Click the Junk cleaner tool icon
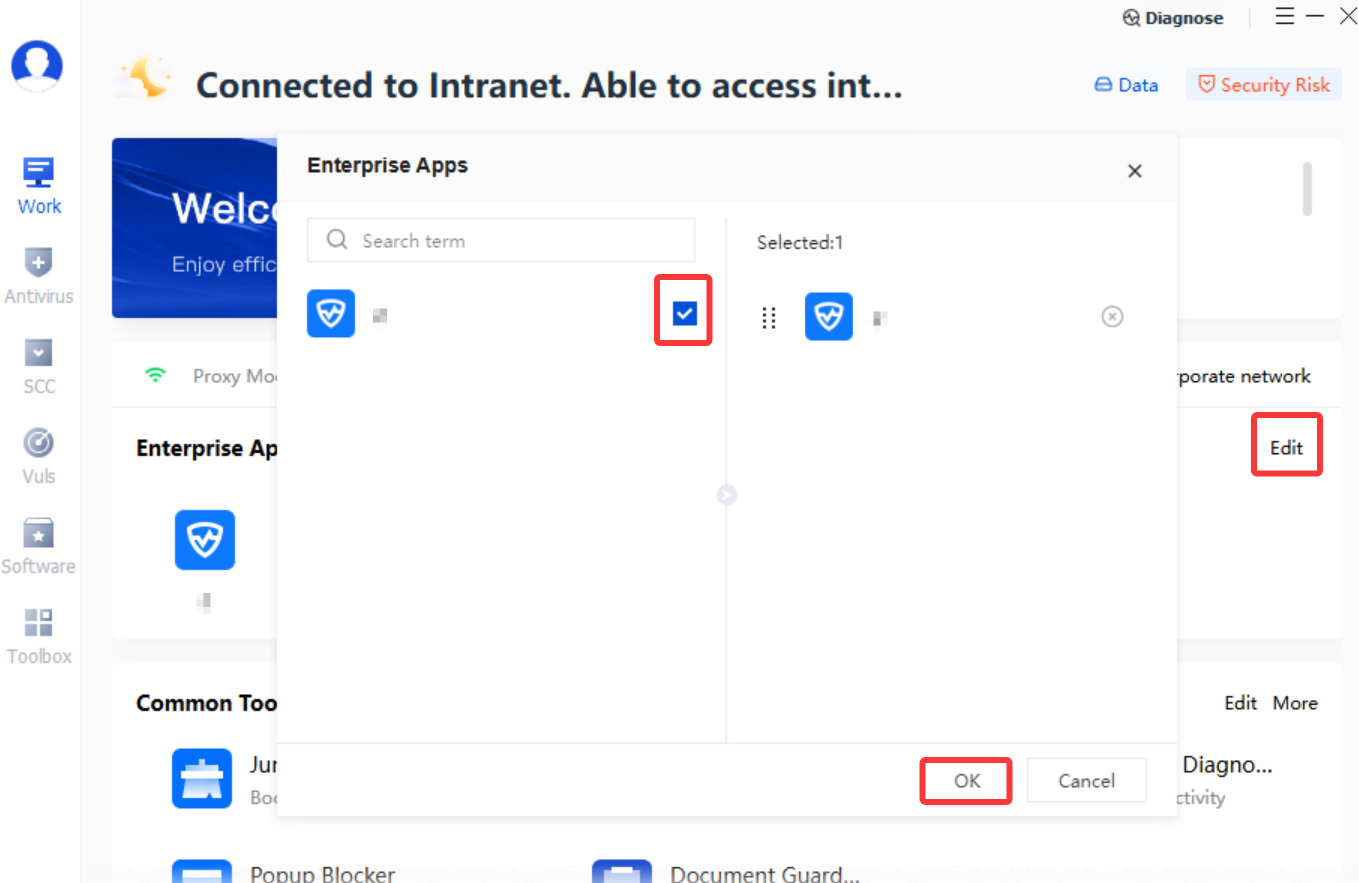 coord(202,778)
